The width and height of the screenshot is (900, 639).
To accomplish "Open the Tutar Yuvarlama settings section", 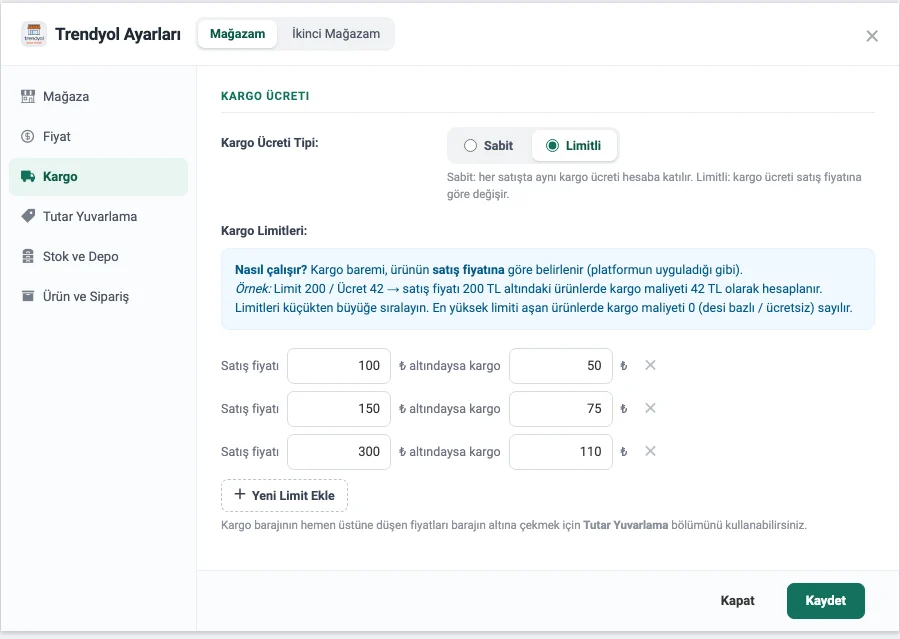I will (98, 216).
